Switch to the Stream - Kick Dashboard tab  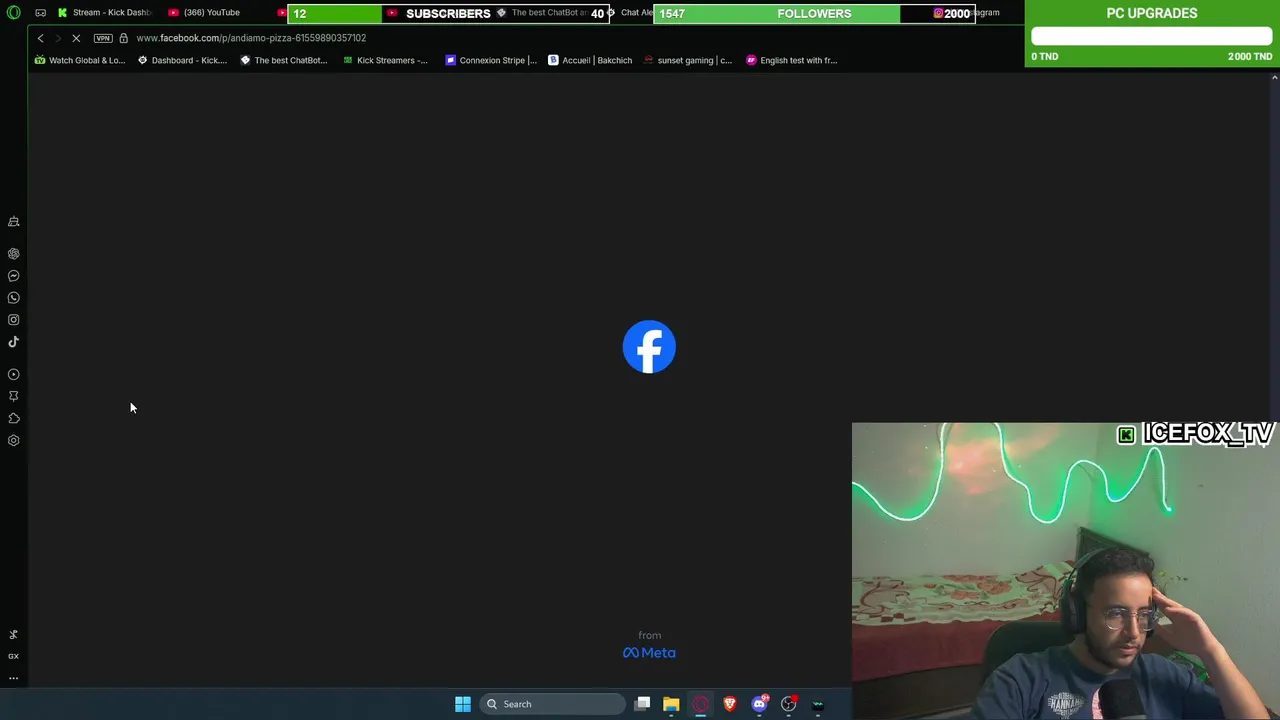[x=105, y=12]
